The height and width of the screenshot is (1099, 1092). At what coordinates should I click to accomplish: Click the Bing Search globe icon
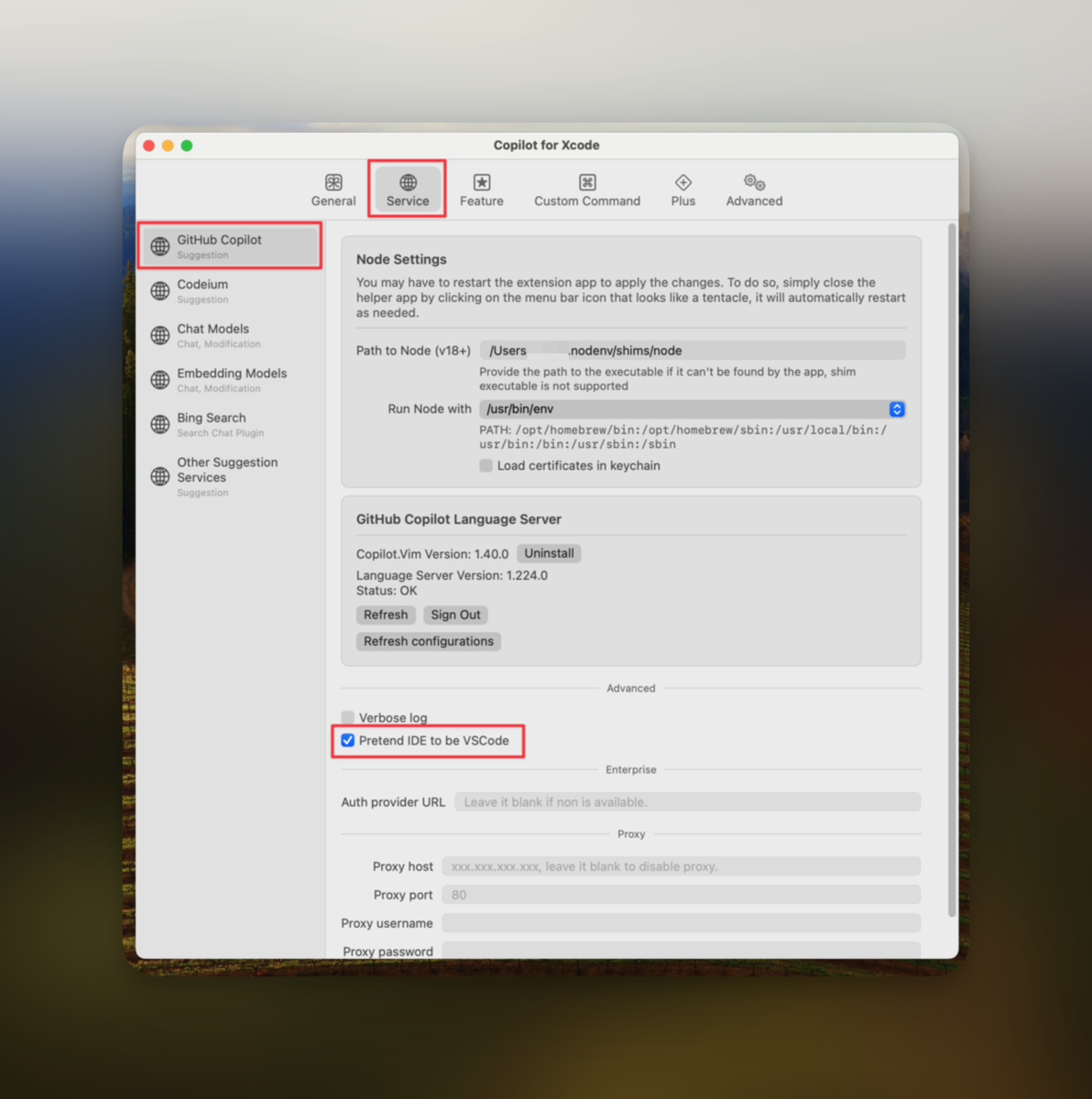click(160, 425)
